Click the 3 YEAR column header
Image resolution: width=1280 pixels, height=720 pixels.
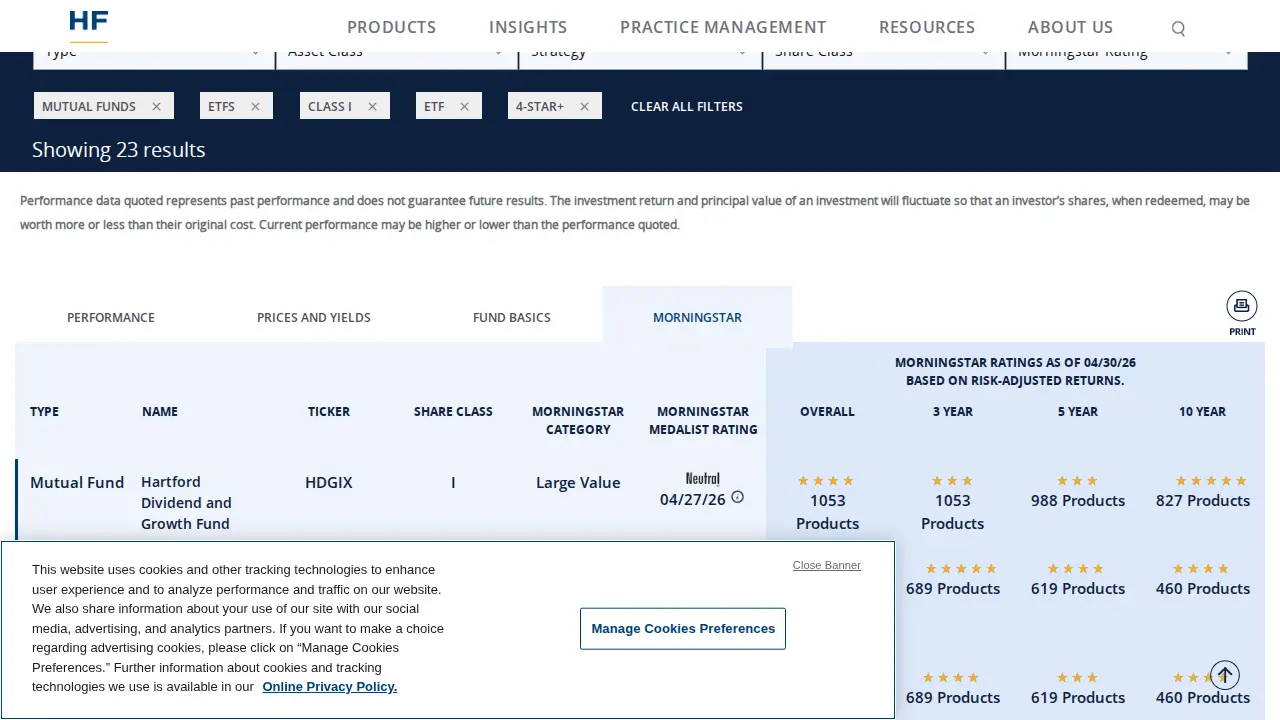953,411
